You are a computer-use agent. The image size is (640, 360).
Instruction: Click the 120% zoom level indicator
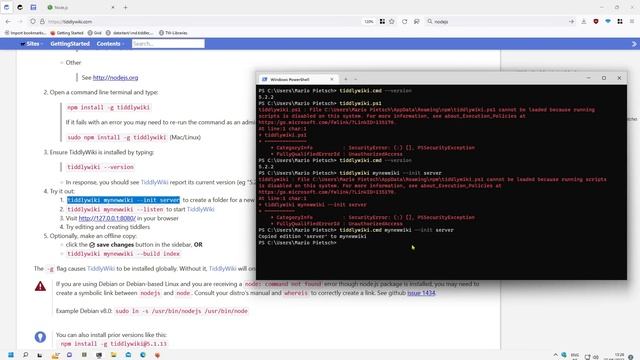(x=369, y=22)
